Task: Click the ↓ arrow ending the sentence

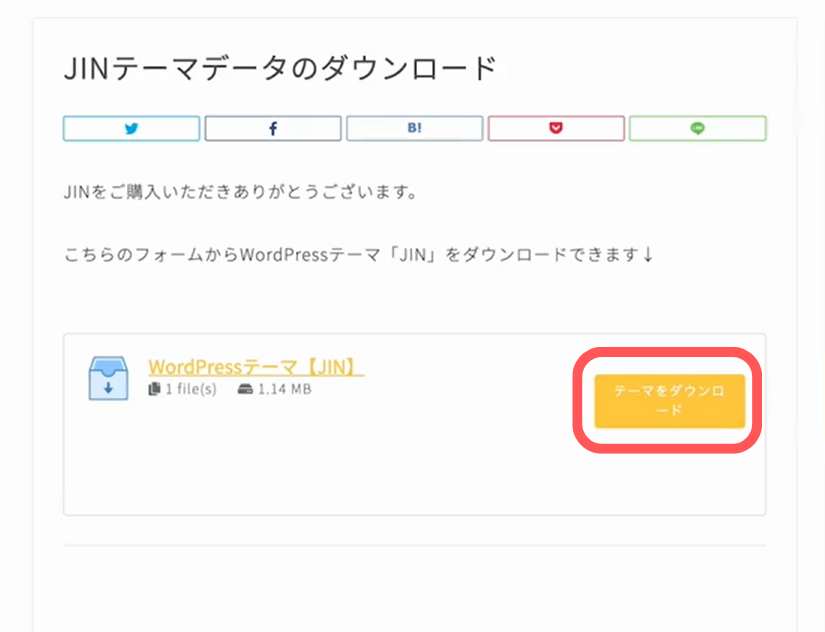Action: point(648,255)
